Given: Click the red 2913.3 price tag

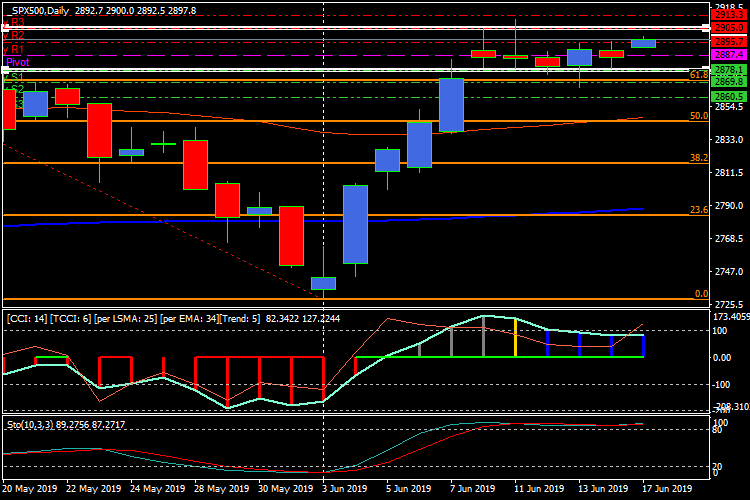Looking at the screenshot, I should click(x=729, y=15).
